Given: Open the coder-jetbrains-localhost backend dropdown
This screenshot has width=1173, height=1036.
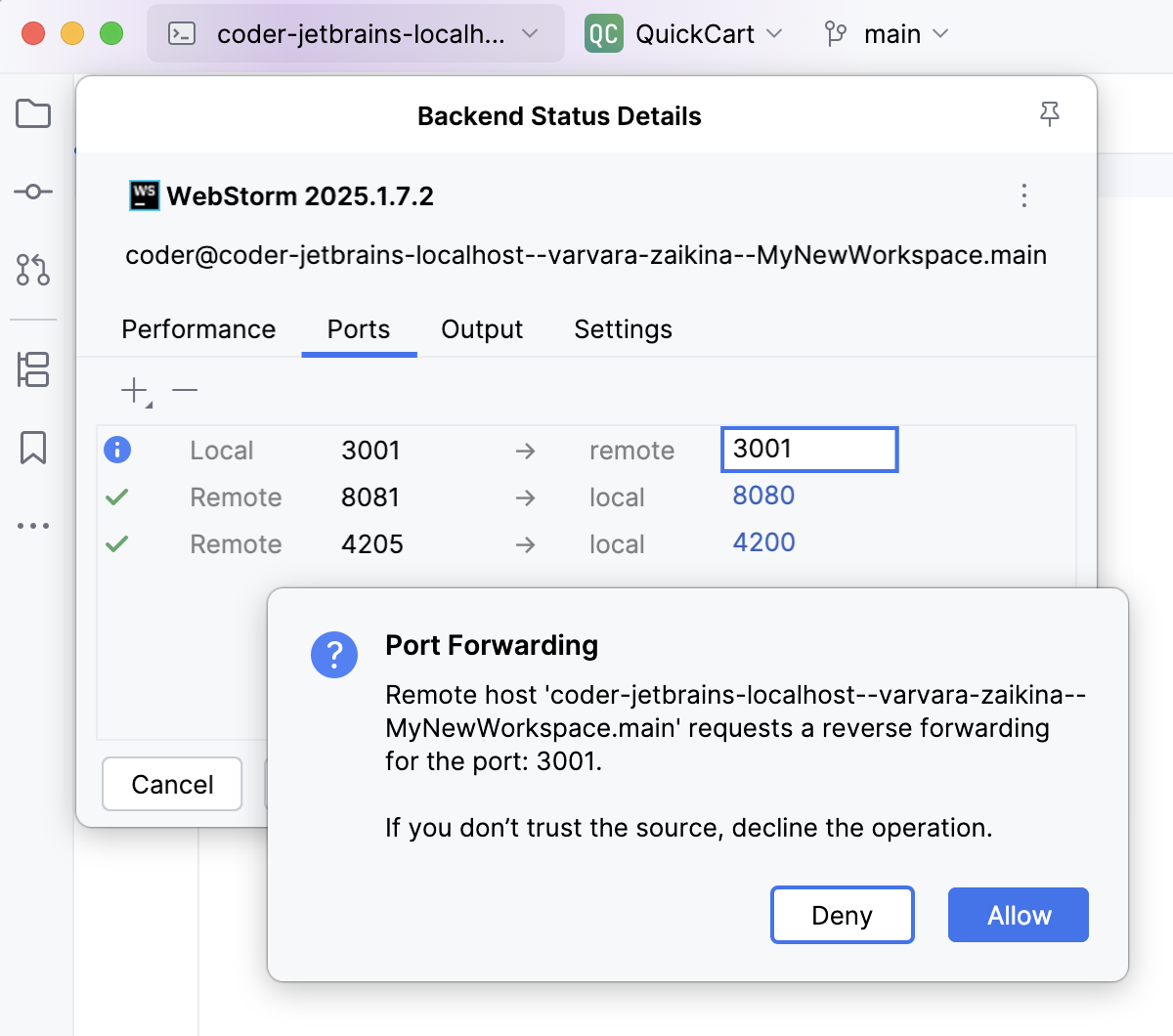Looking at the screenshot, I should coord(356,34).
